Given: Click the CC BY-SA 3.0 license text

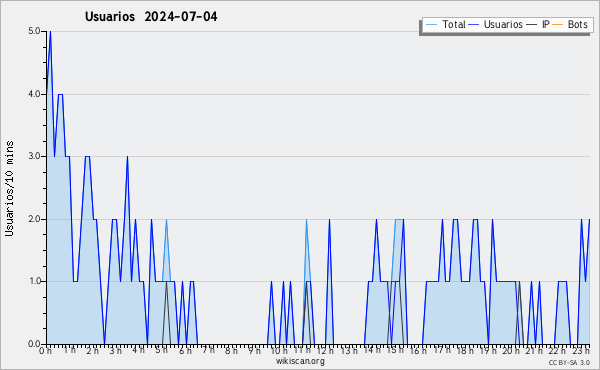Looking at the screenshot, I should pos(569,362).
